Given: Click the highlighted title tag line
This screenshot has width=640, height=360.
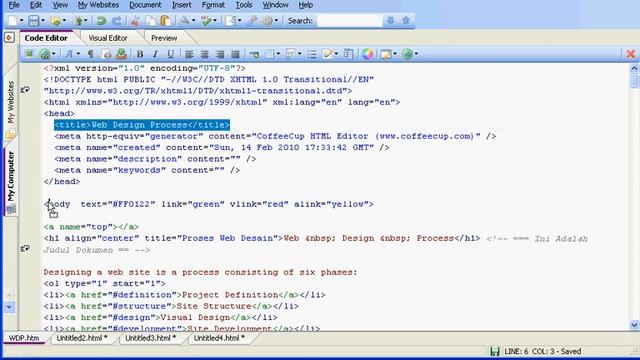Looking at the screenshot, I should [x=142, y=125].
